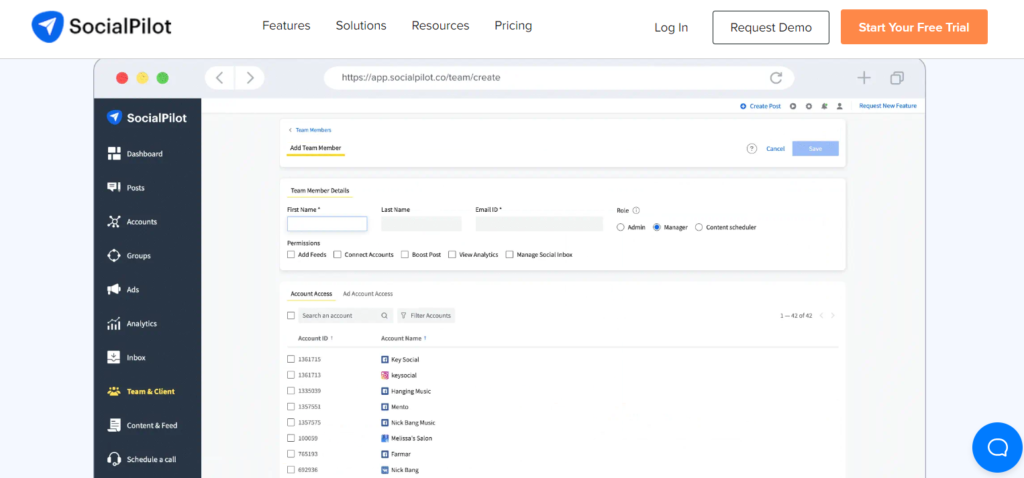
Task: Click the Search an account box
Action: (345, 315)
